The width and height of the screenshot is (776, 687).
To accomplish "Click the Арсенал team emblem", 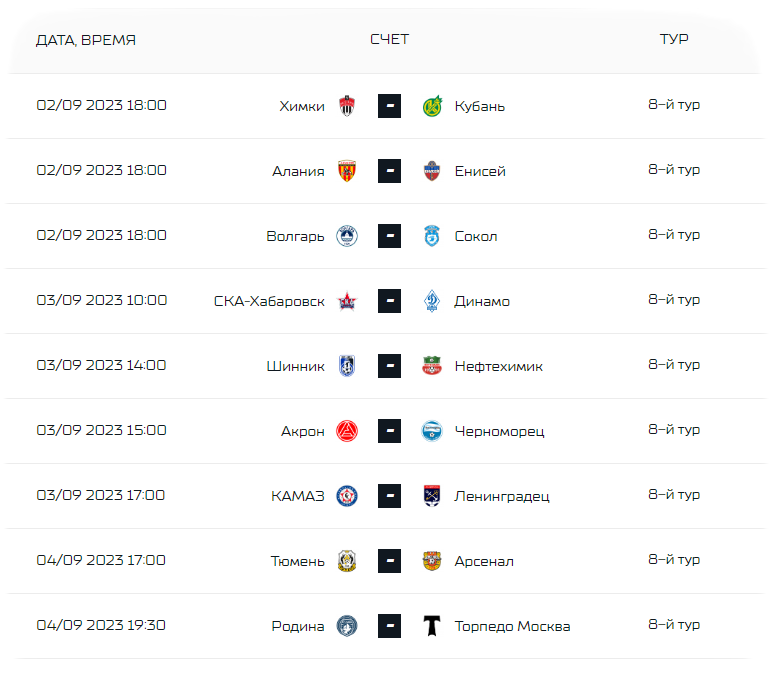I will coord(432,561).
